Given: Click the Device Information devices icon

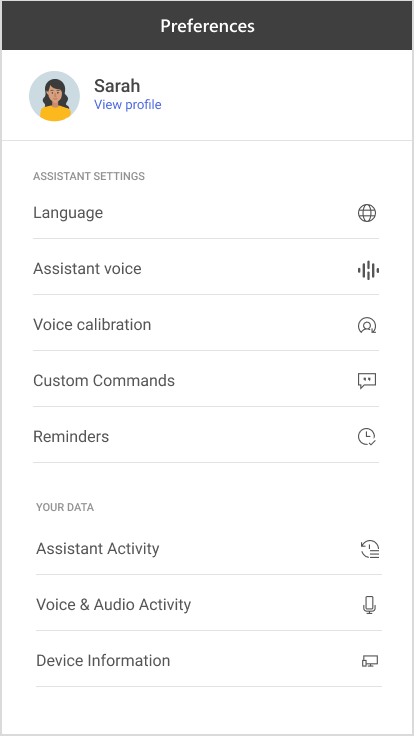Looking at the screenshot, I should [370, 661].
